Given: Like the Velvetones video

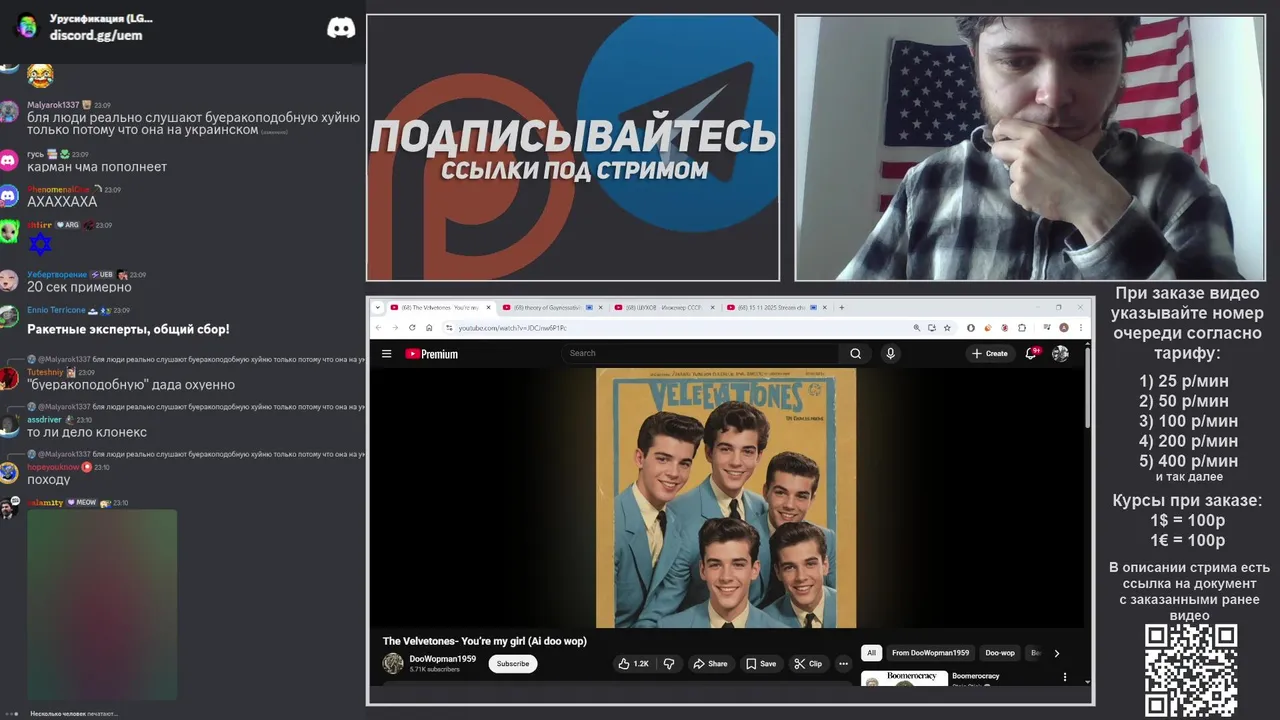Looking at the screenshot, I should (x=634, y=663).
